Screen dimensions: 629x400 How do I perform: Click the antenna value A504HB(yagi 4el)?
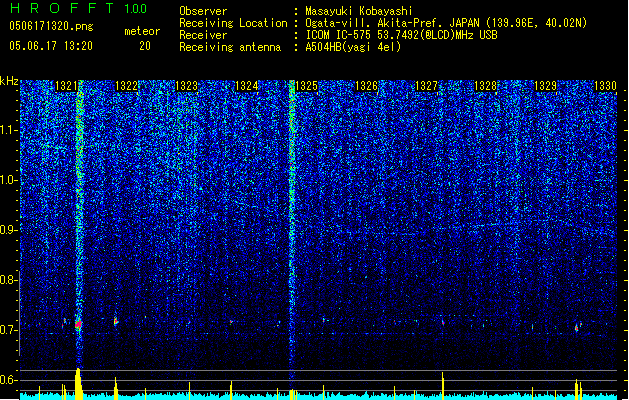click(353, 47)
